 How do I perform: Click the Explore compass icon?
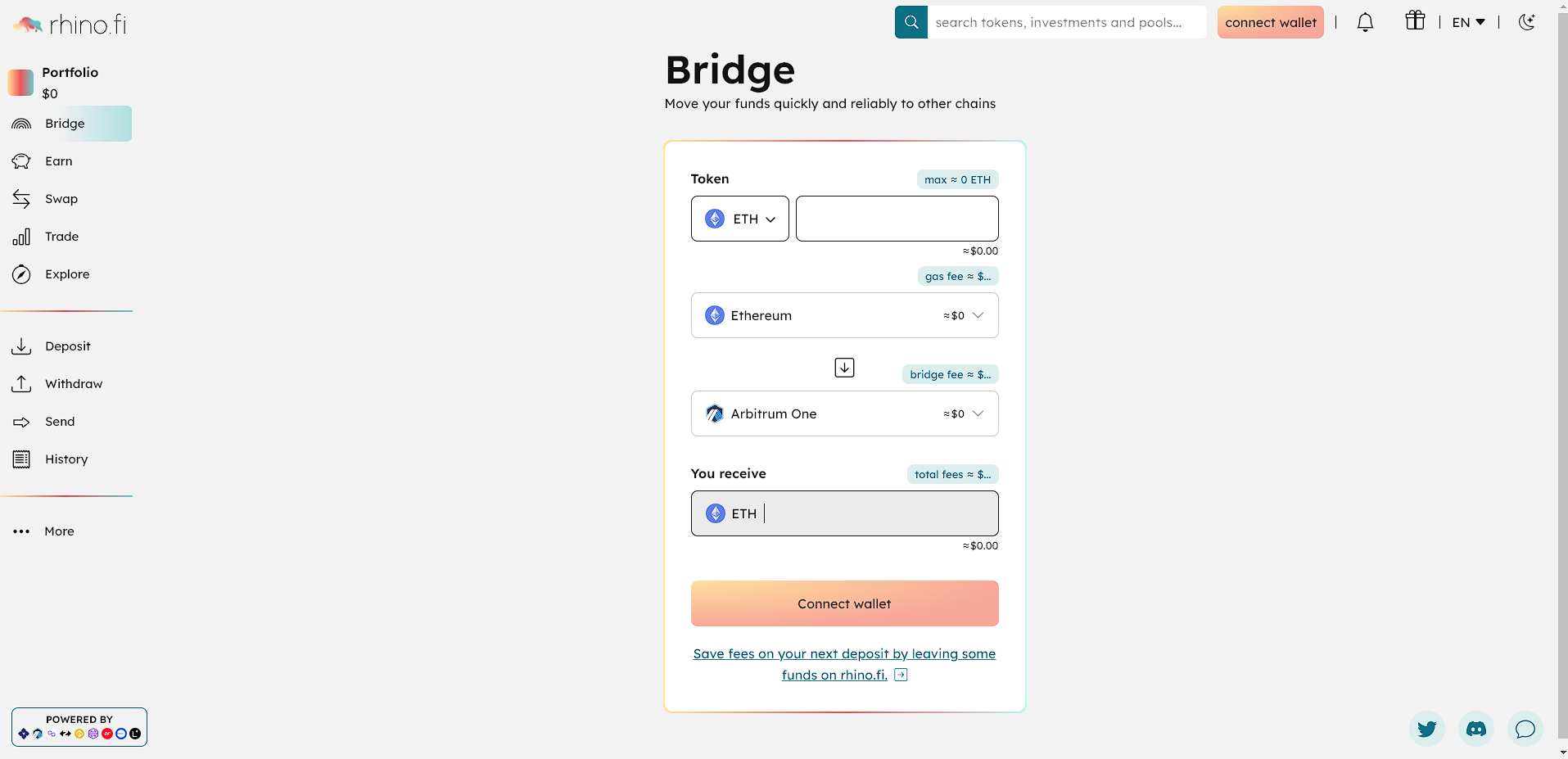(21, 274)
